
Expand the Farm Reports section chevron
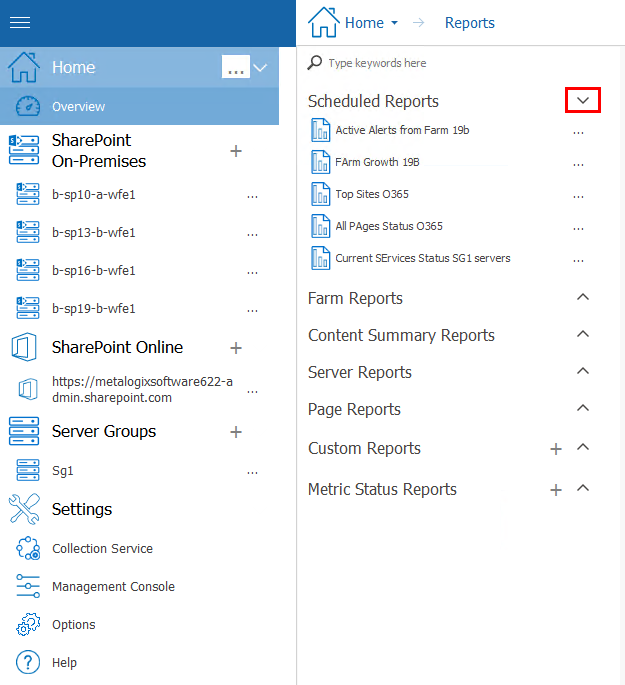coord(583,297)
